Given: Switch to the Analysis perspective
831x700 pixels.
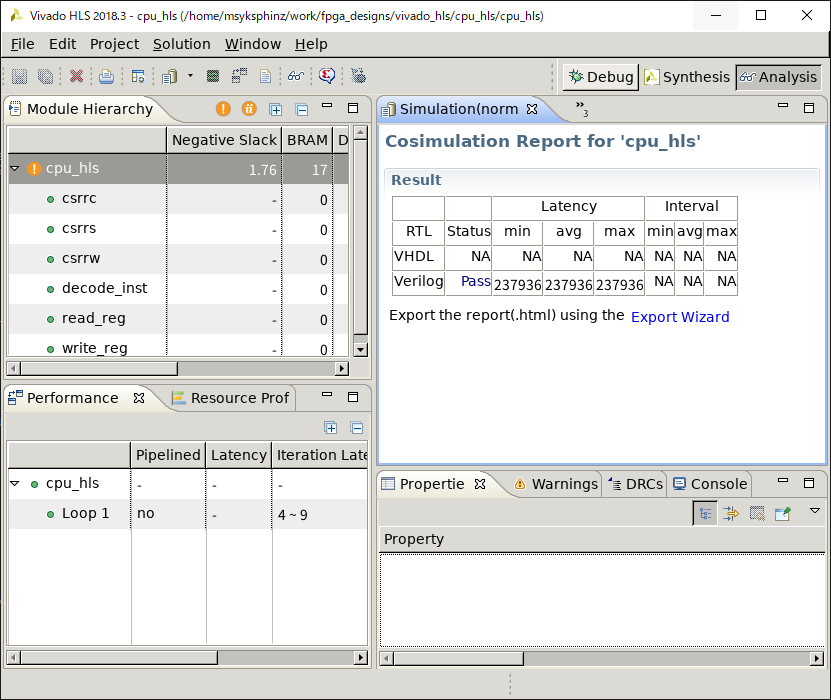Looking at the screenshot, I should click(x=779, y=77).
